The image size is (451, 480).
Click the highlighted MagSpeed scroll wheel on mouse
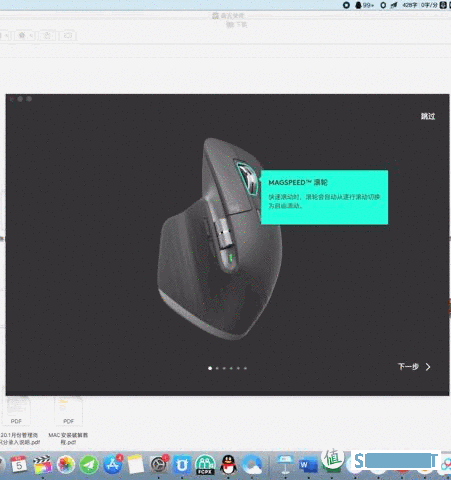(248, 178)
